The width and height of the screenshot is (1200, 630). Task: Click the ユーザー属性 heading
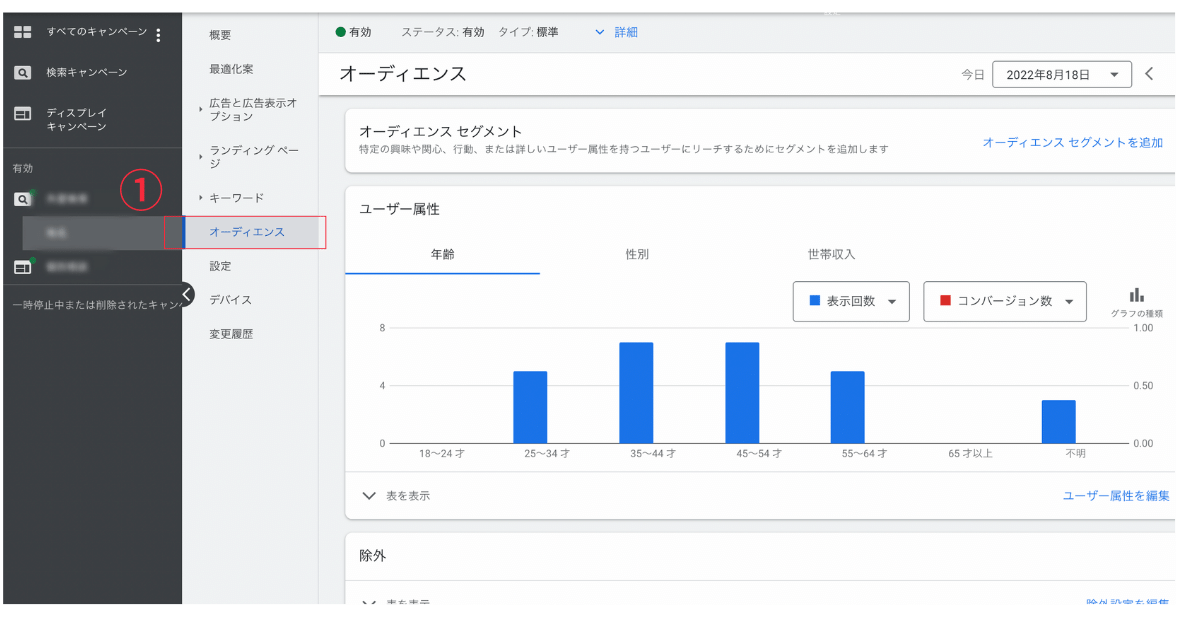coord(399,209)
